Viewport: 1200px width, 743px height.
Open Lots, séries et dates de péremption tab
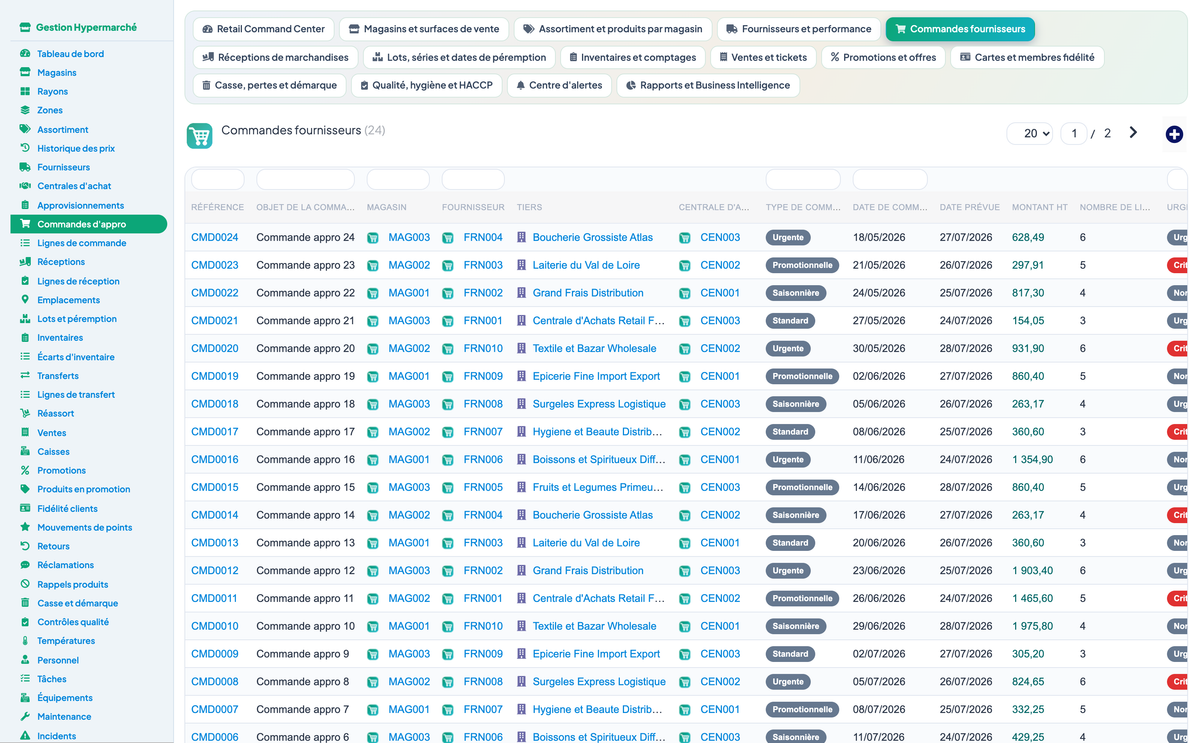(x=459, y=57)
